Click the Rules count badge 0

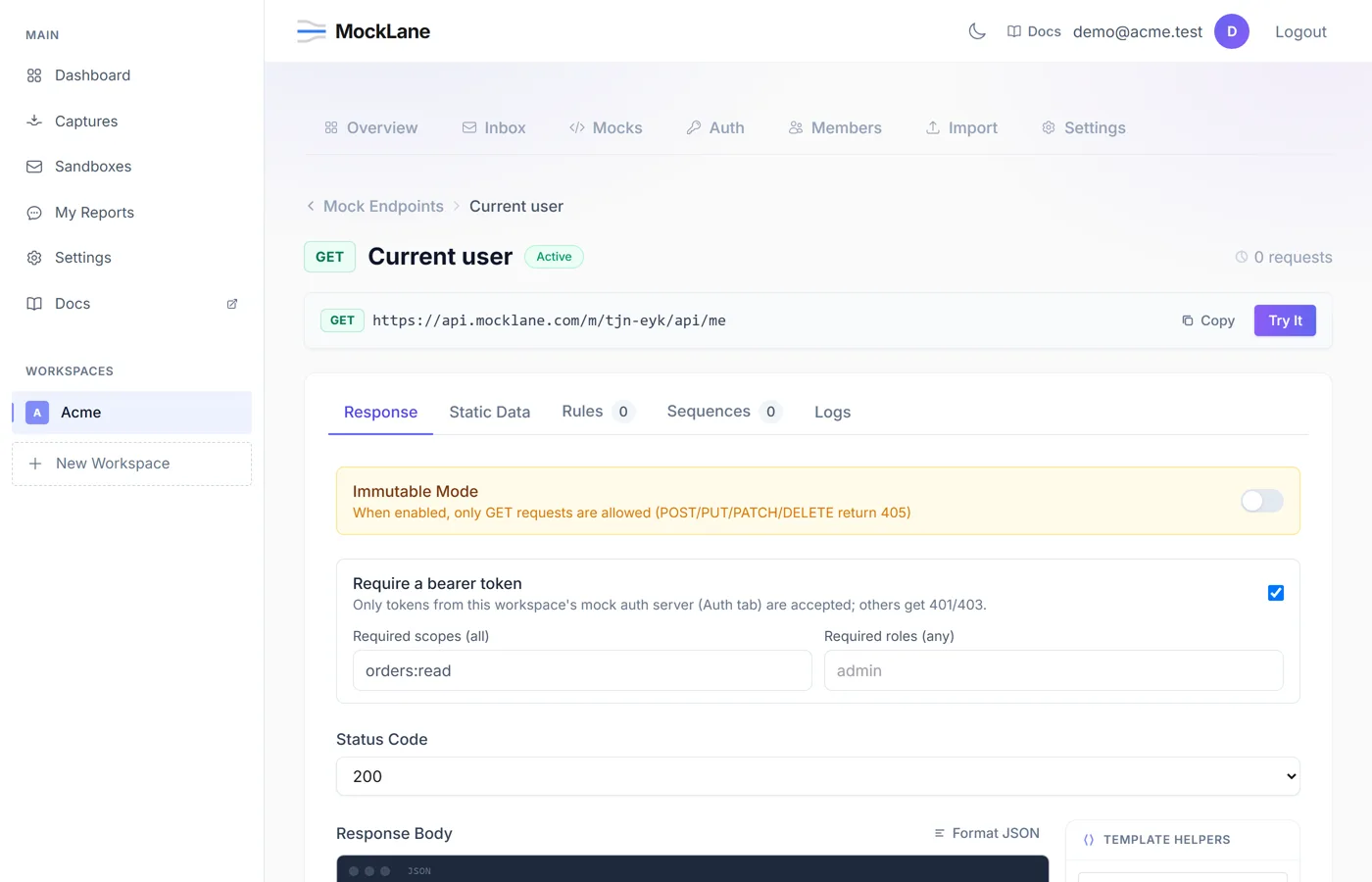pos(623,412)
